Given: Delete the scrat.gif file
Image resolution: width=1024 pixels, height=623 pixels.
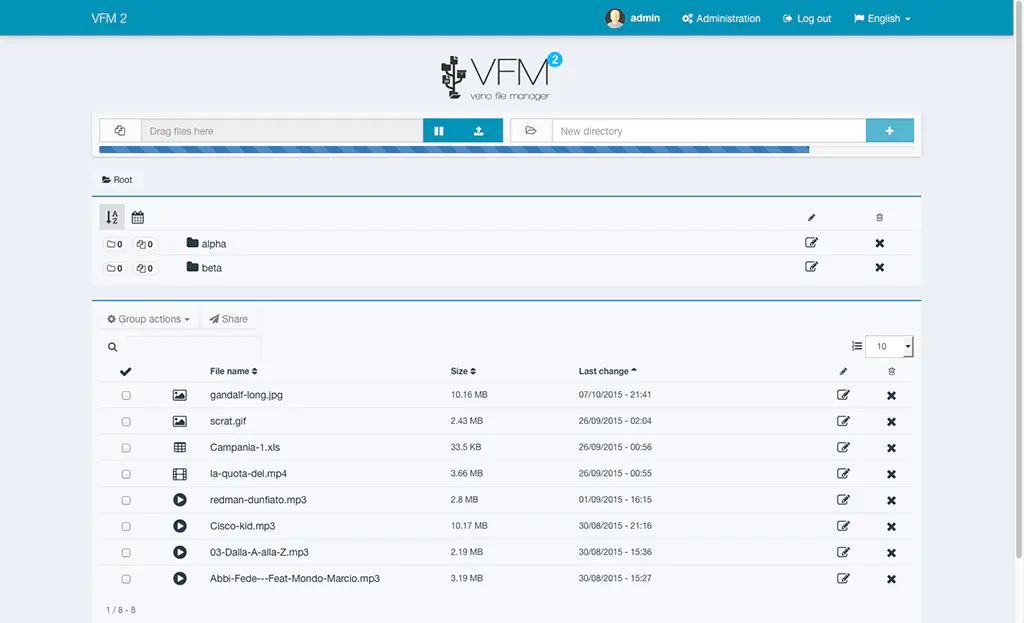Looking at the screenshot, I should (891, 422).
